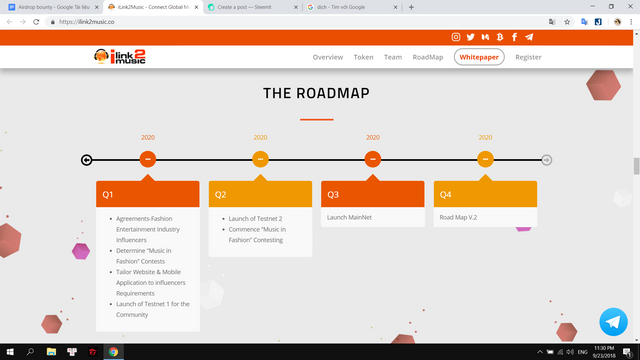Viewport: 640px width, 360px height.
Task: Click 'Road Map V.2' text
Action: (458, 217)
